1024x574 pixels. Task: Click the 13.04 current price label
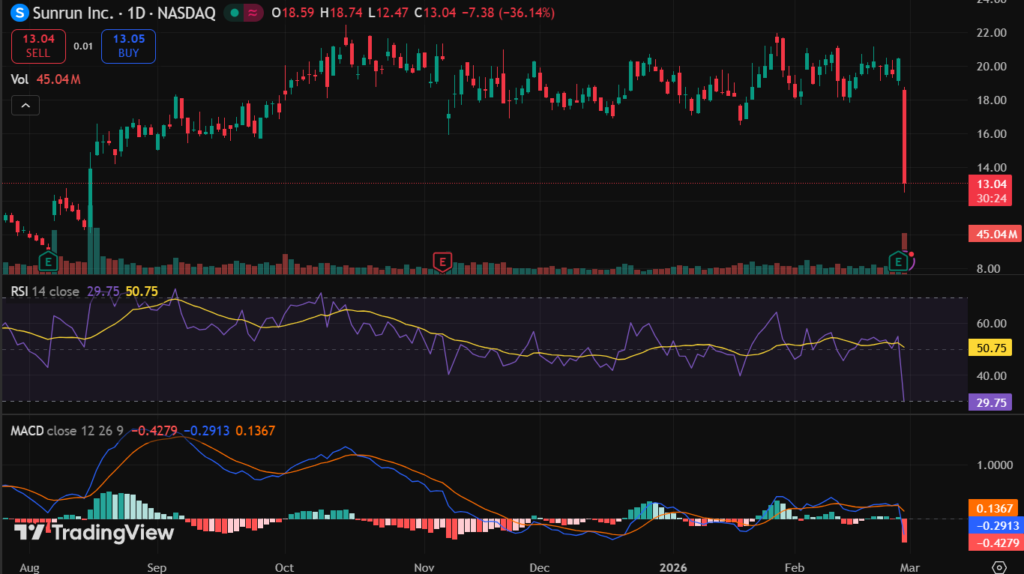994,184
